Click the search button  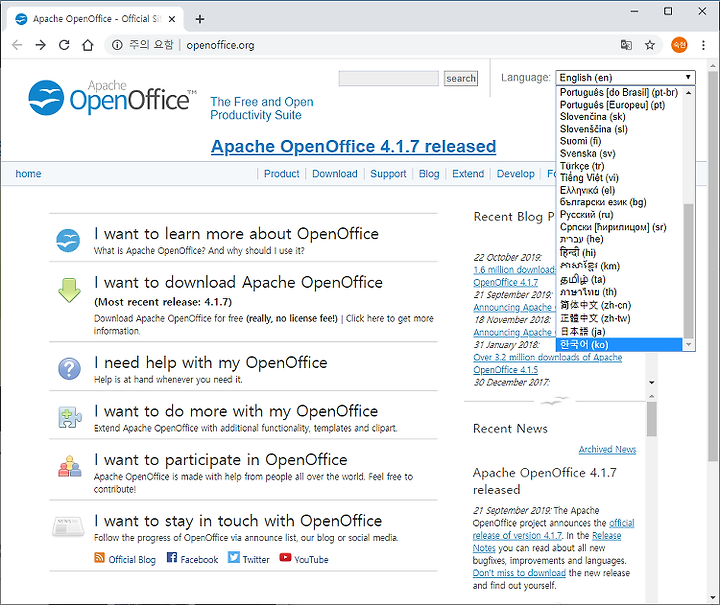click(x=461, y=78)
